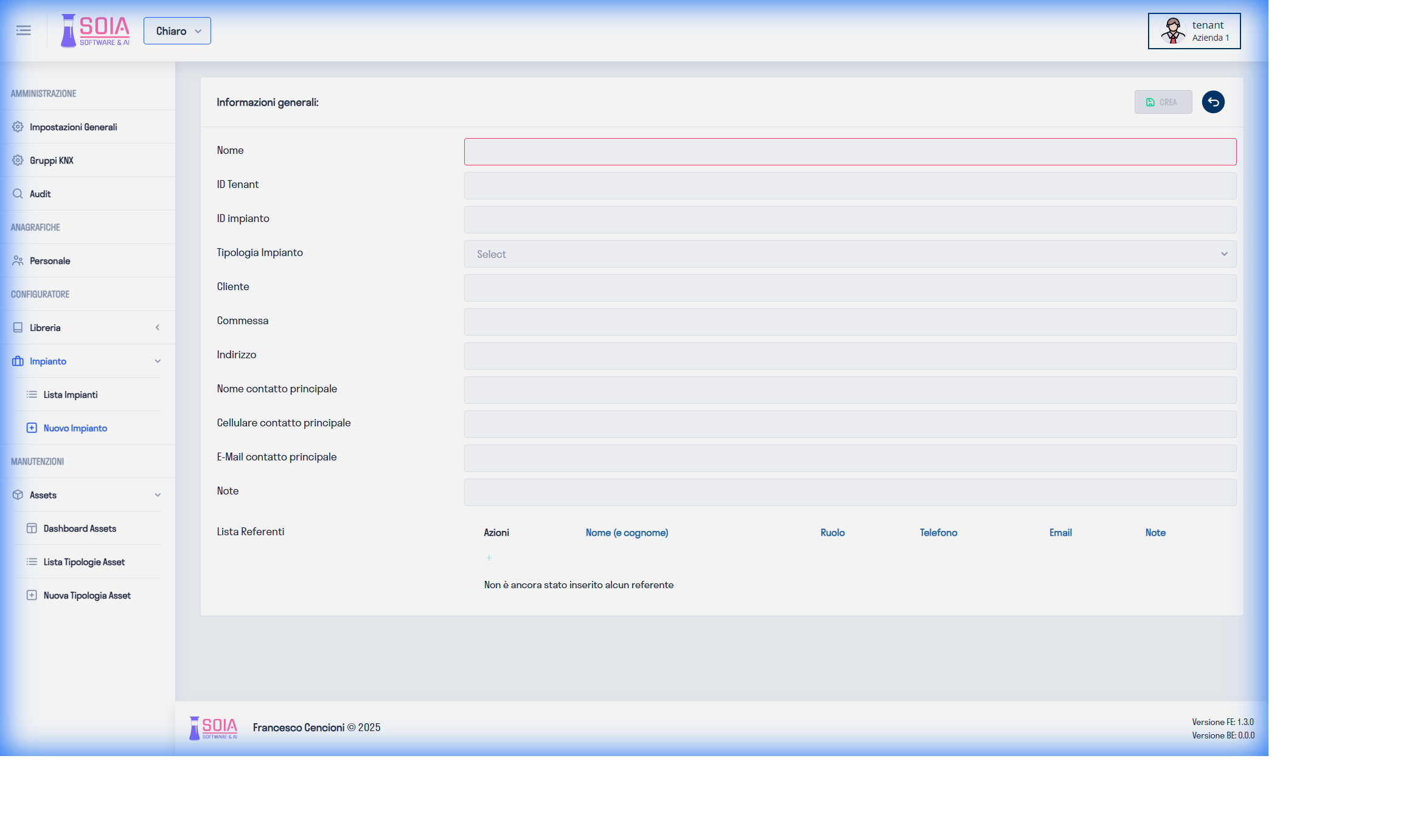Open the Chiaro theme dropdown

[x=177, y=31]
